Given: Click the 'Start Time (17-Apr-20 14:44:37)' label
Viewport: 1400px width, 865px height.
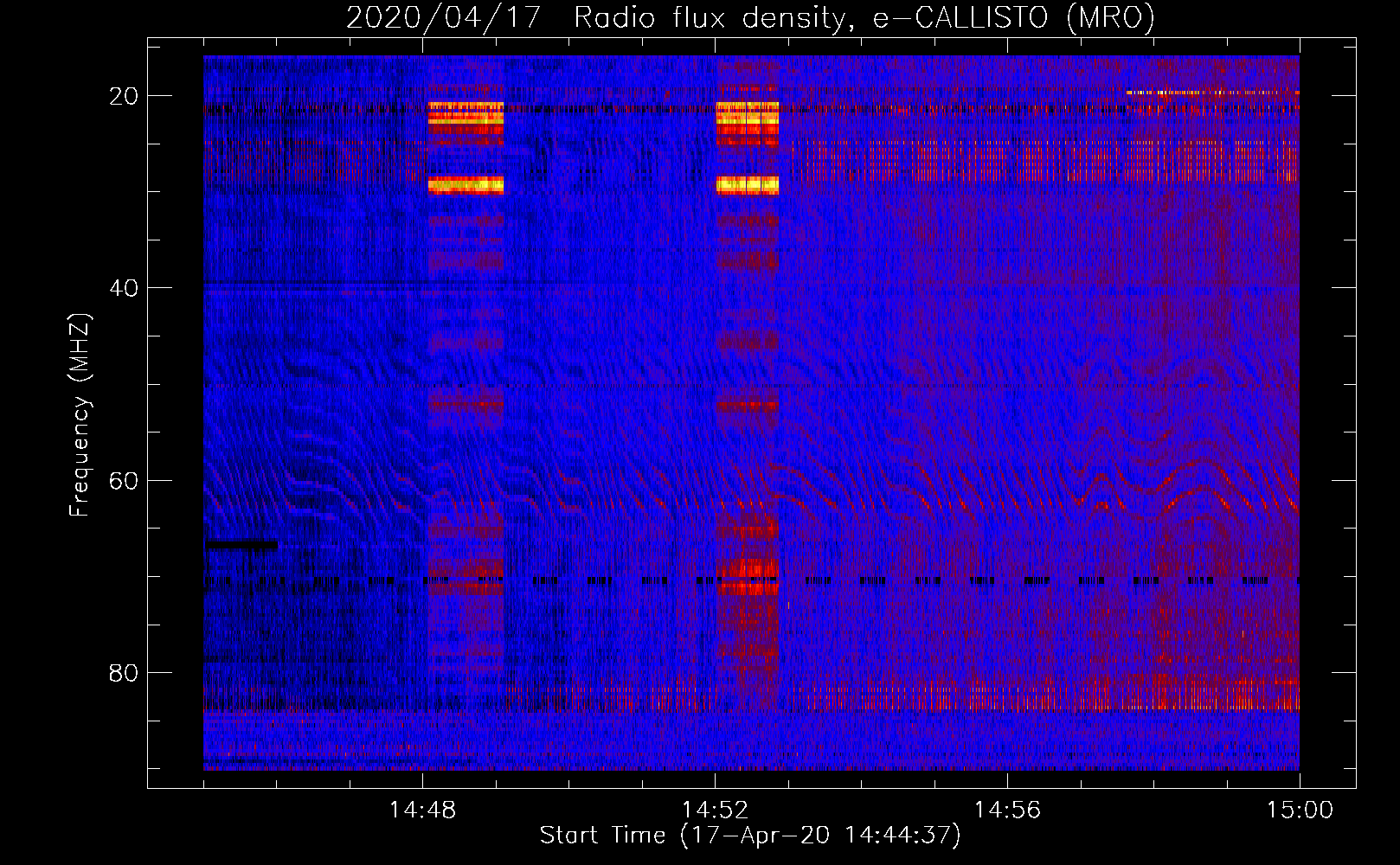Looking at the screenshot, I should pos(750,836).
